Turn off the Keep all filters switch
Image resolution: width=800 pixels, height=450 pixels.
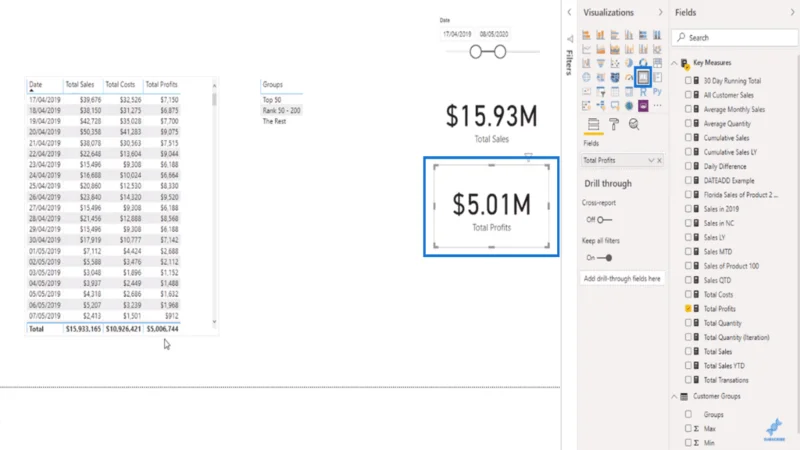(x=605, y=258)
